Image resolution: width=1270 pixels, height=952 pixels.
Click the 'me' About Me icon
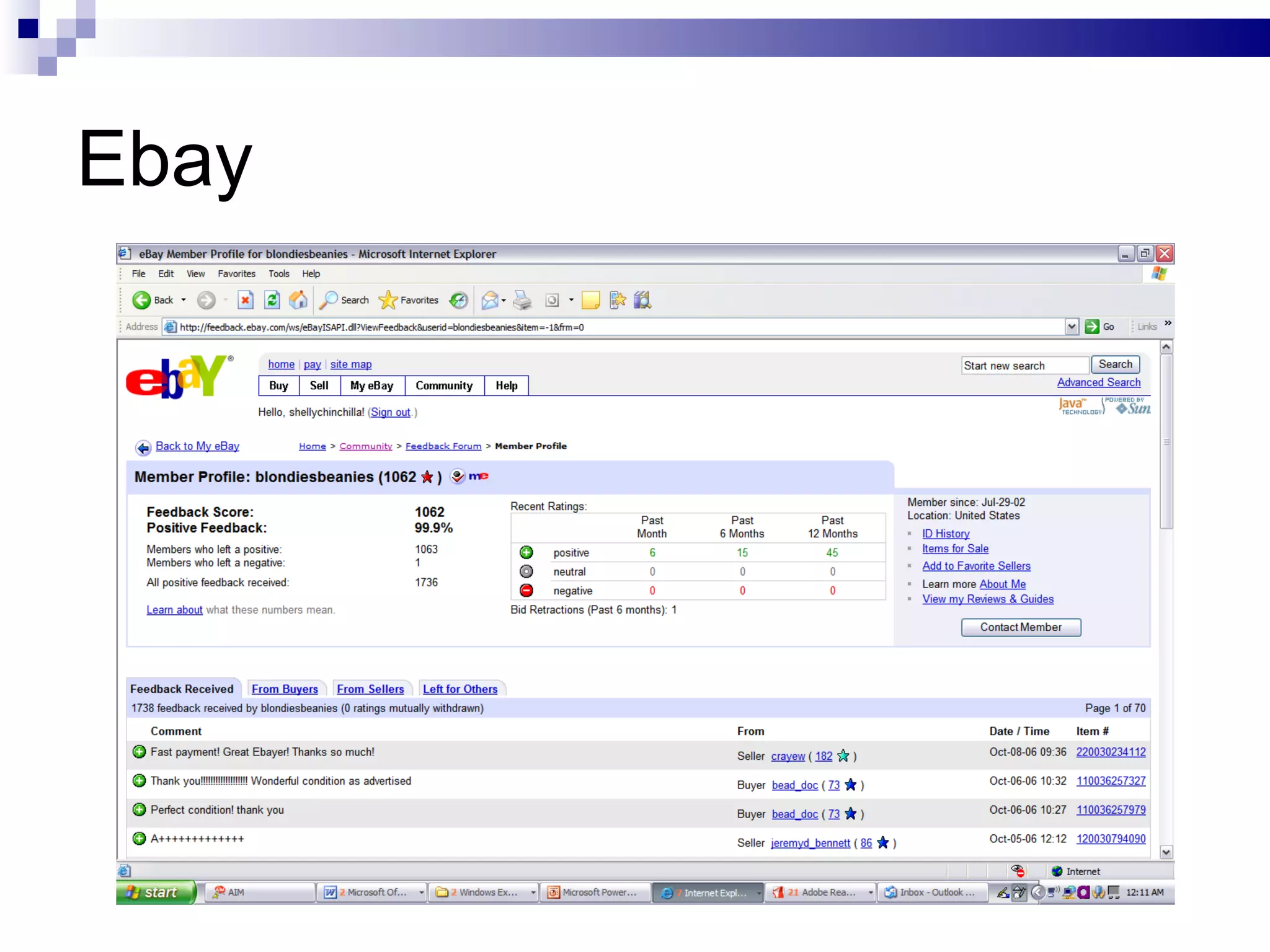click(478, 476)
